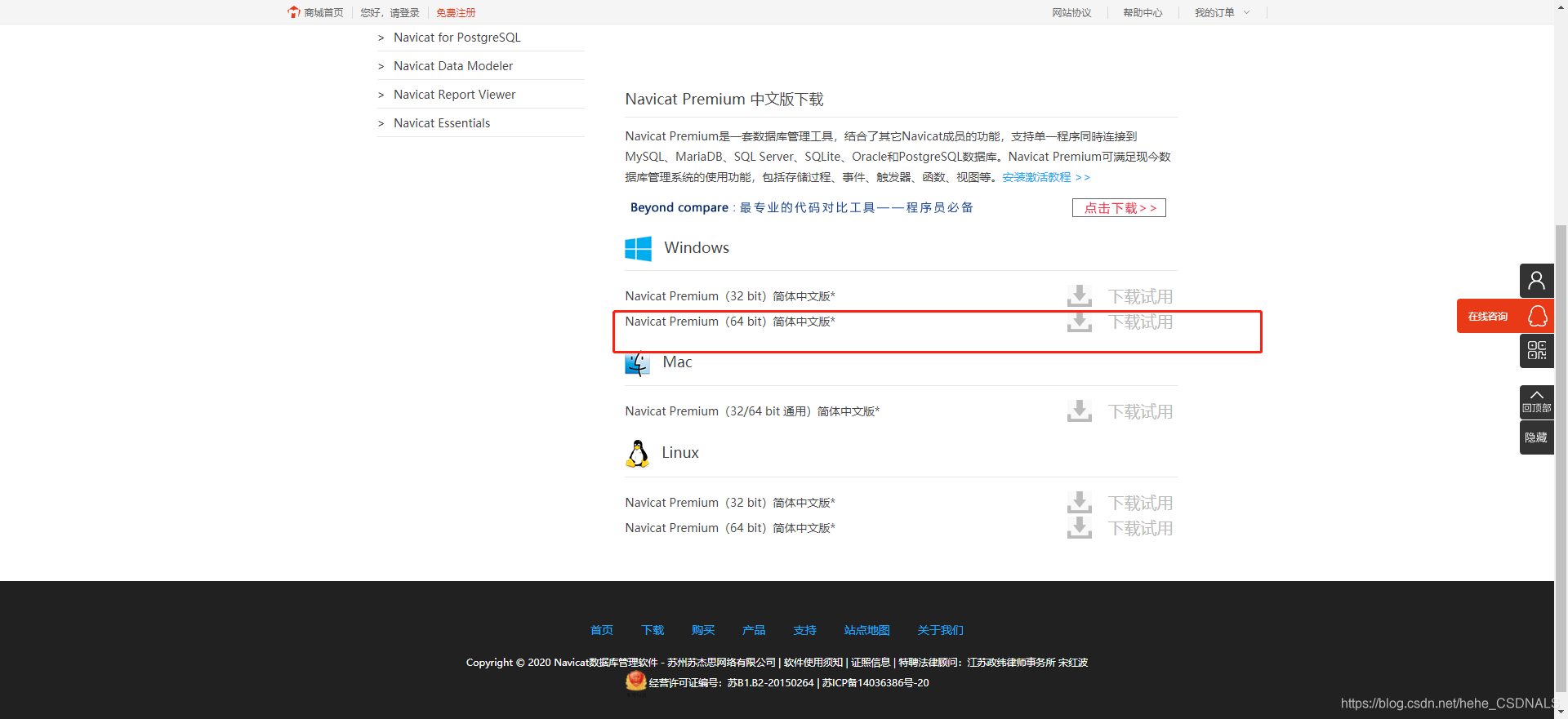The image size is (1568, 719).
Task: Select Navicat for PostgreSQL in sidebar
Action: (x=457, y=38)
